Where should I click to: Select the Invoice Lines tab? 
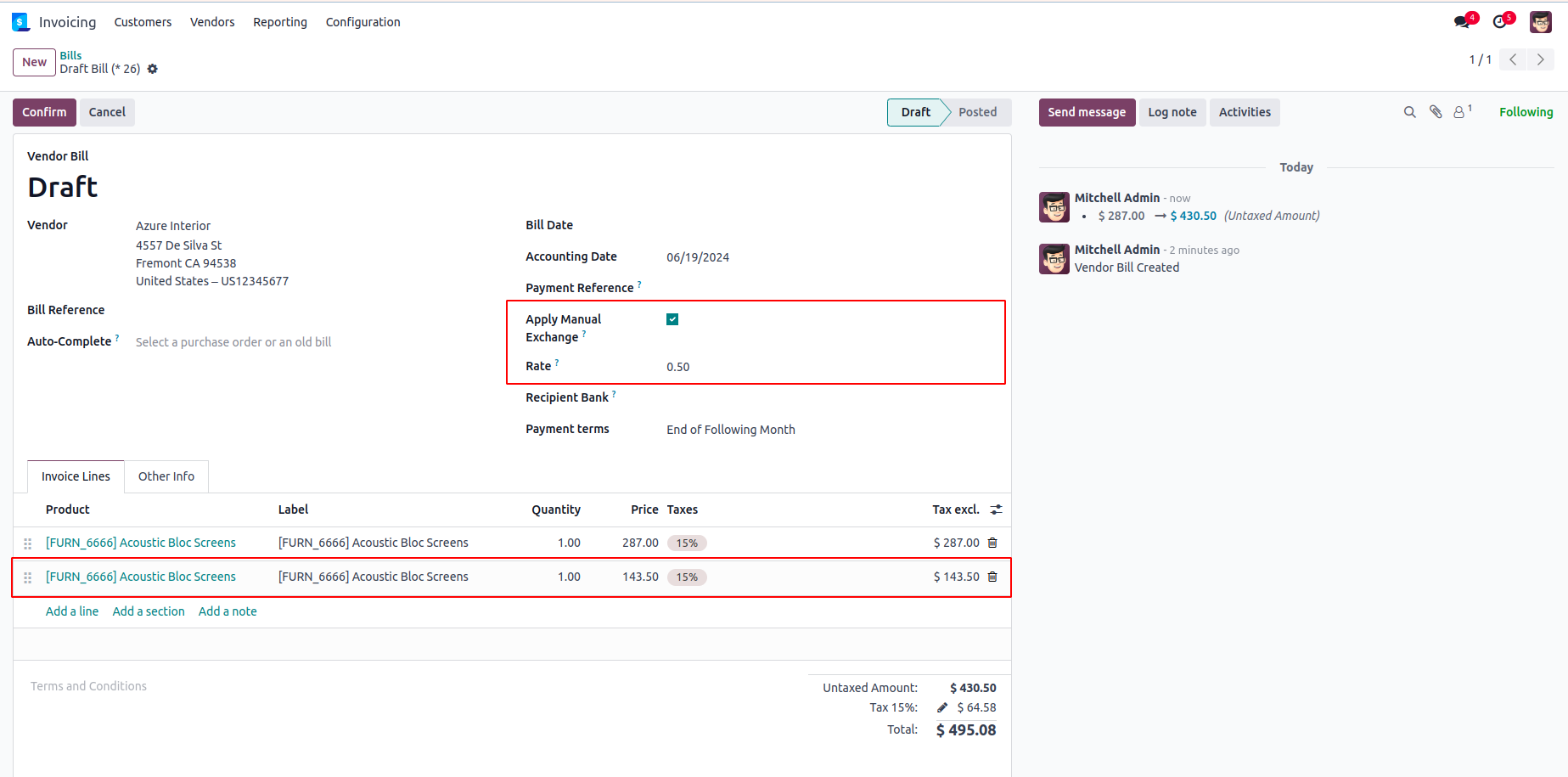click(x=76, y=476)
